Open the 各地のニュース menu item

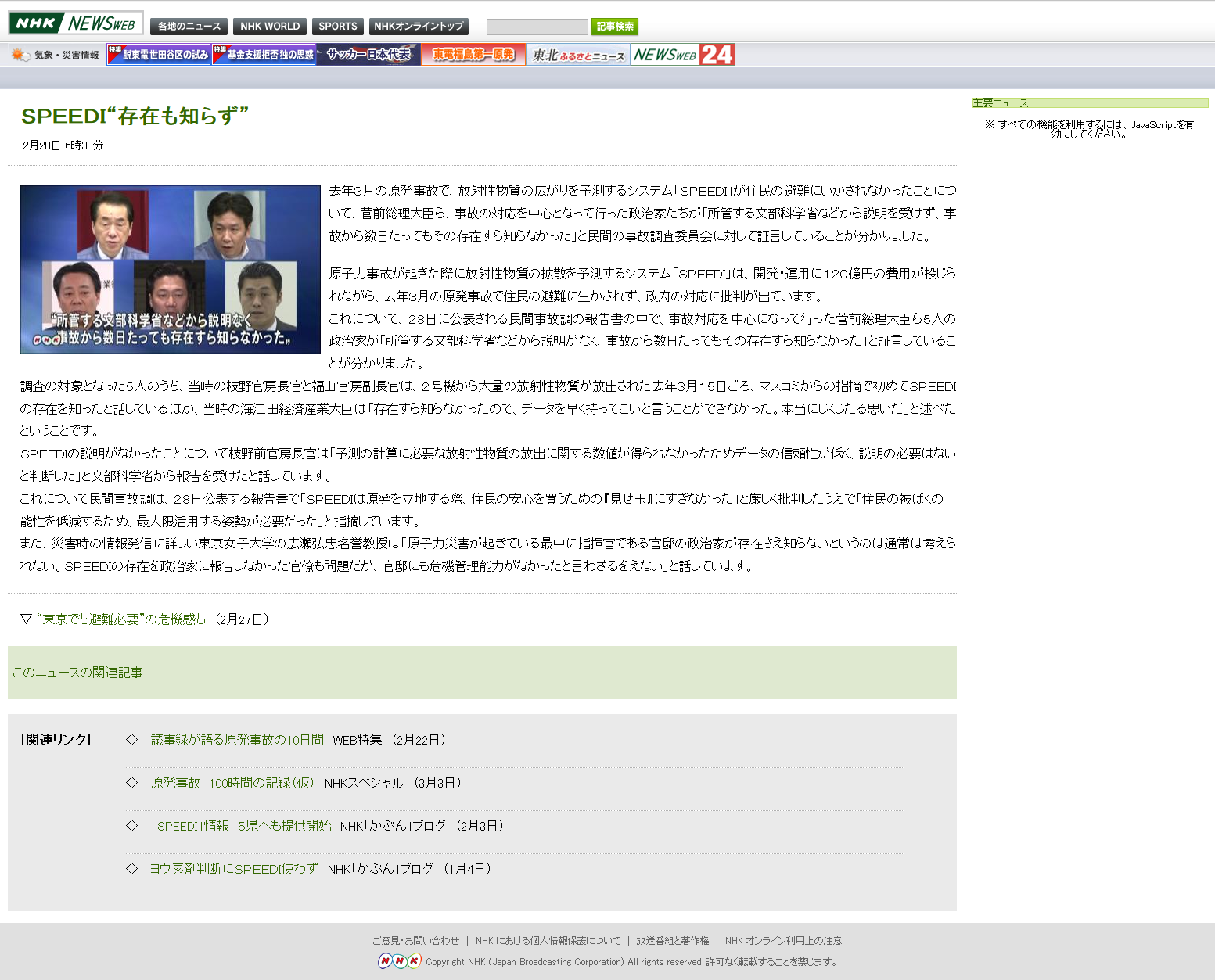[x=189, y=27]
